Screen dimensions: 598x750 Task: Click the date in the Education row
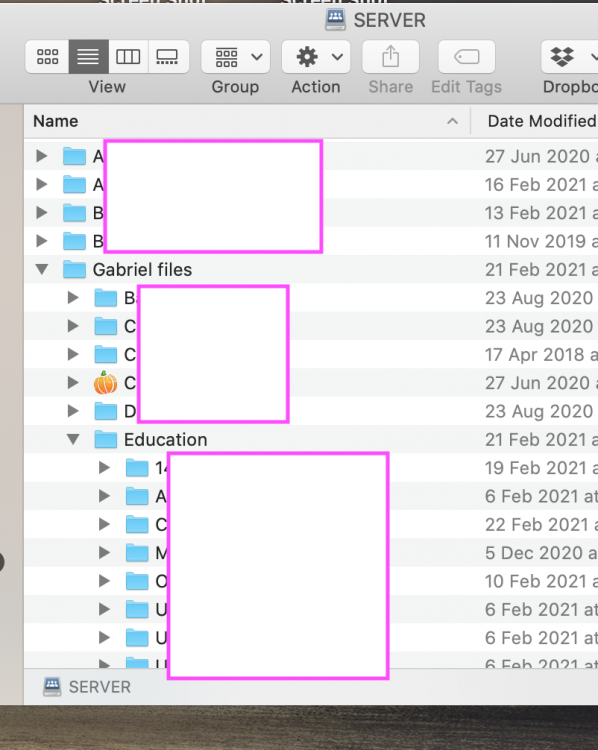[x=541, y=440]
